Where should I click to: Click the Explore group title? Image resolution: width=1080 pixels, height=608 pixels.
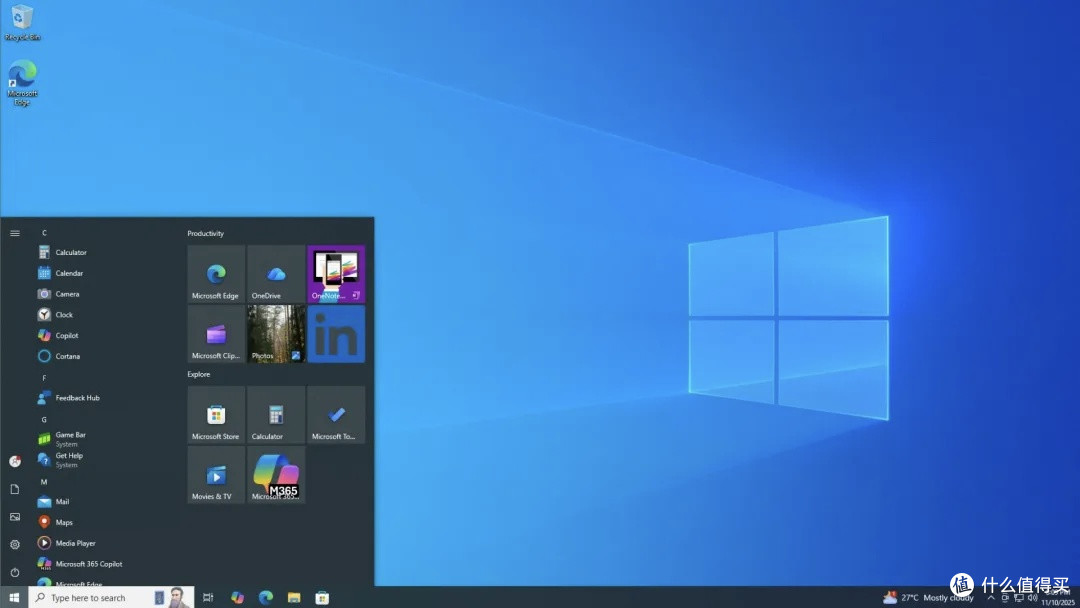(x=198, y=375)
